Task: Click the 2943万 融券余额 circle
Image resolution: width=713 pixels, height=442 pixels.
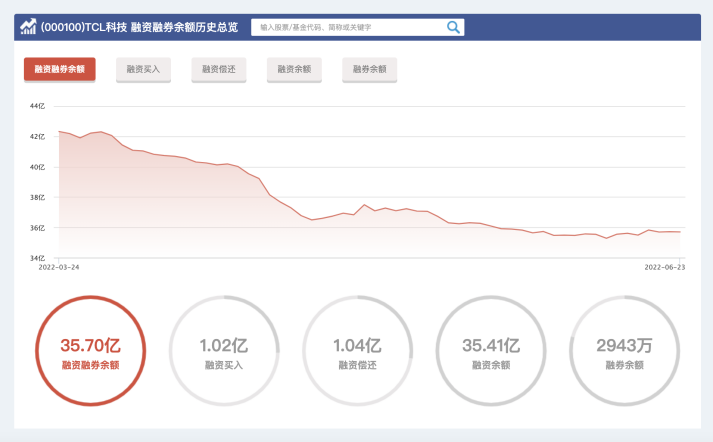Action: 624,353
